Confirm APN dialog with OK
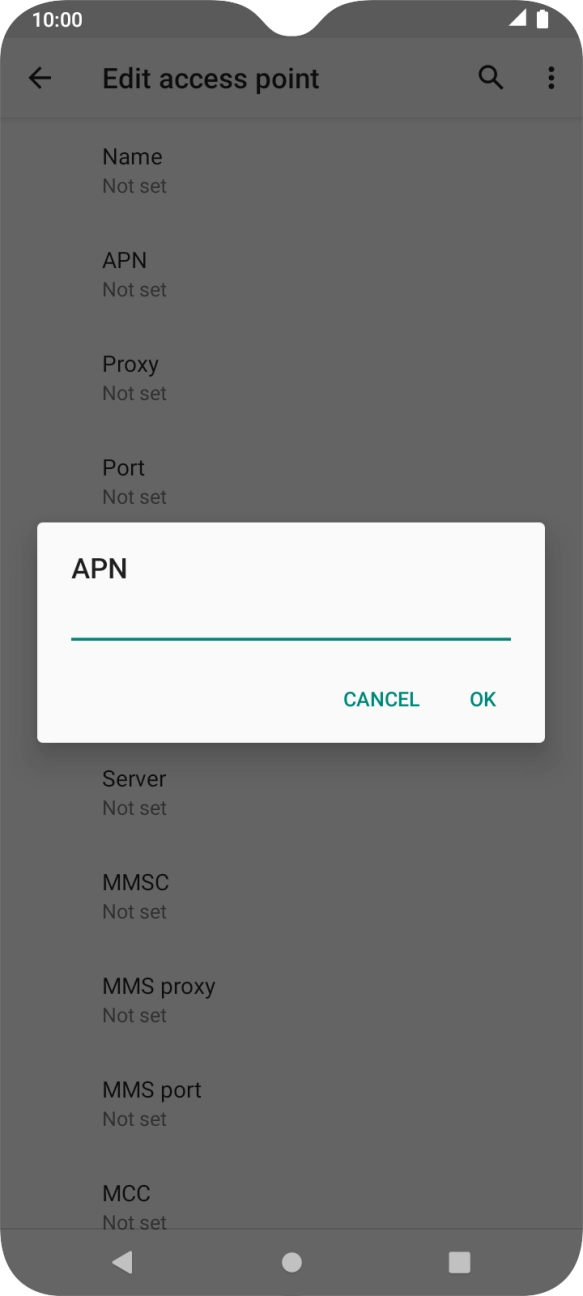 pos(483,699)
